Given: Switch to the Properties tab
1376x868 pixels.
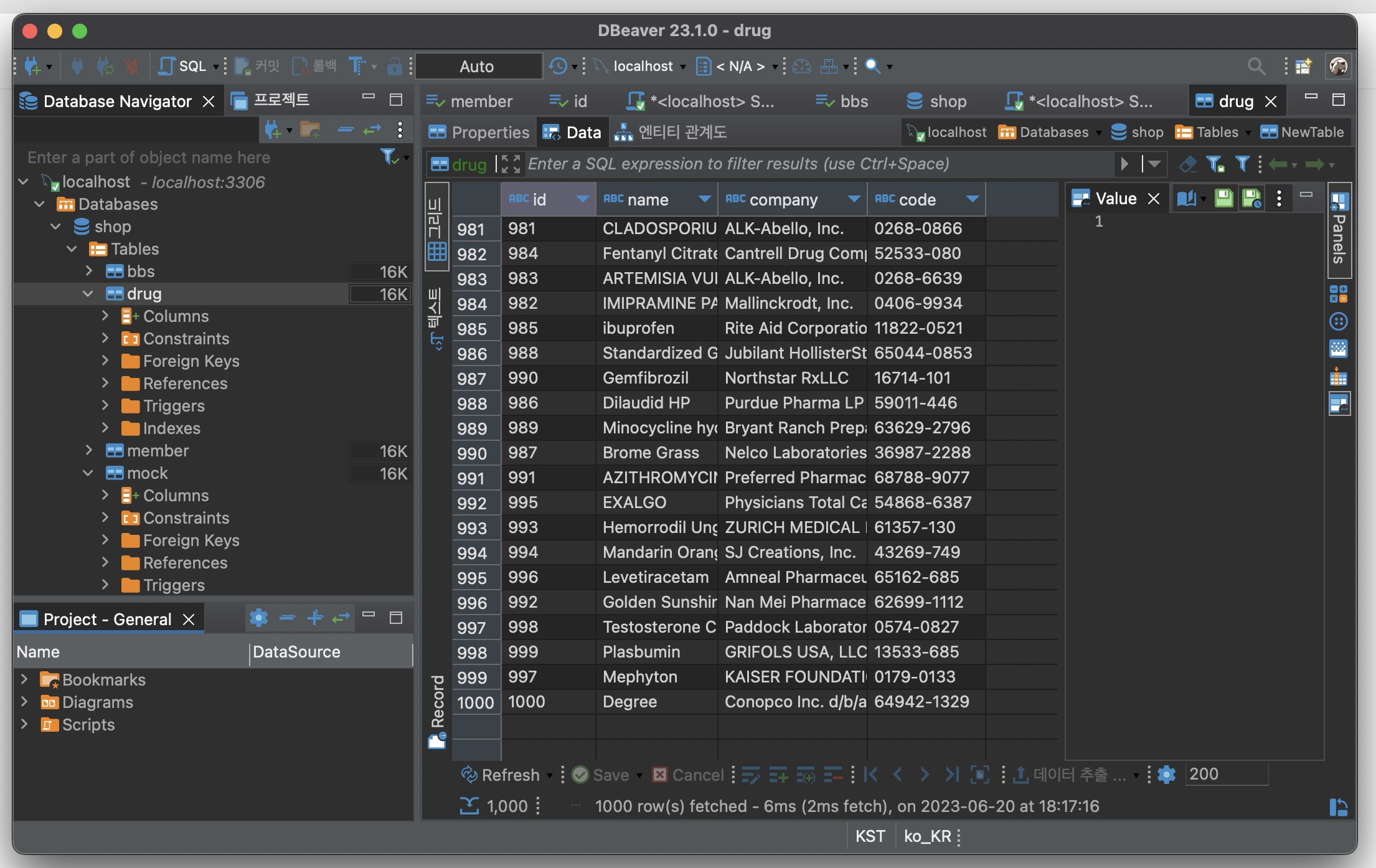Looking at the screenshot, I should click(x=479, y=132).
